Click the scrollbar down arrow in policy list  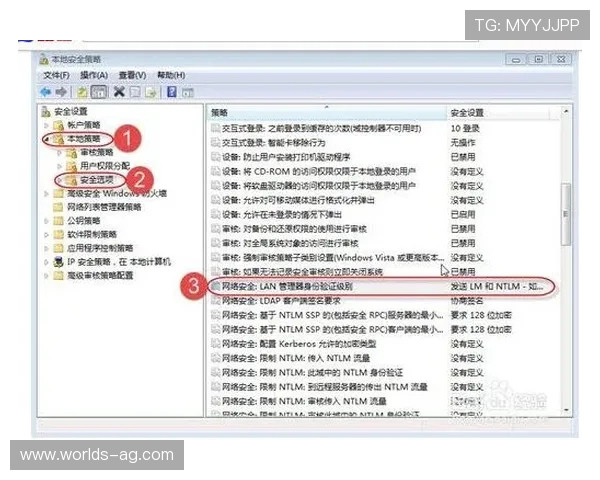[566, 410]
